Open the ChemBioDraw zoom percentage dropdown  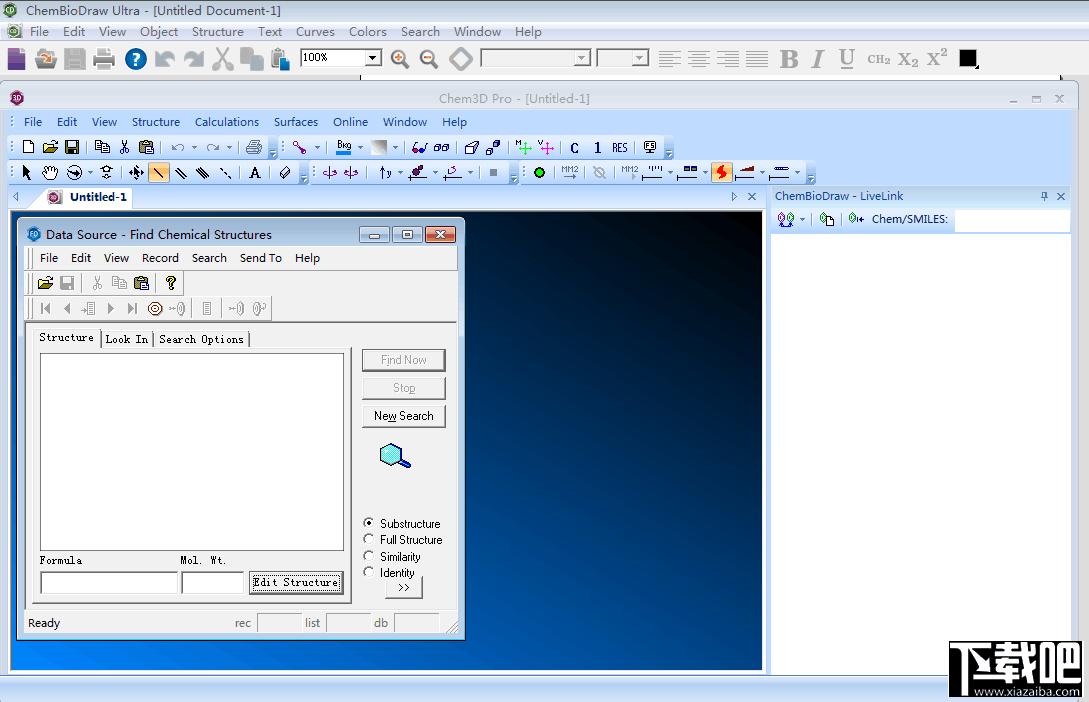[373, 58]
